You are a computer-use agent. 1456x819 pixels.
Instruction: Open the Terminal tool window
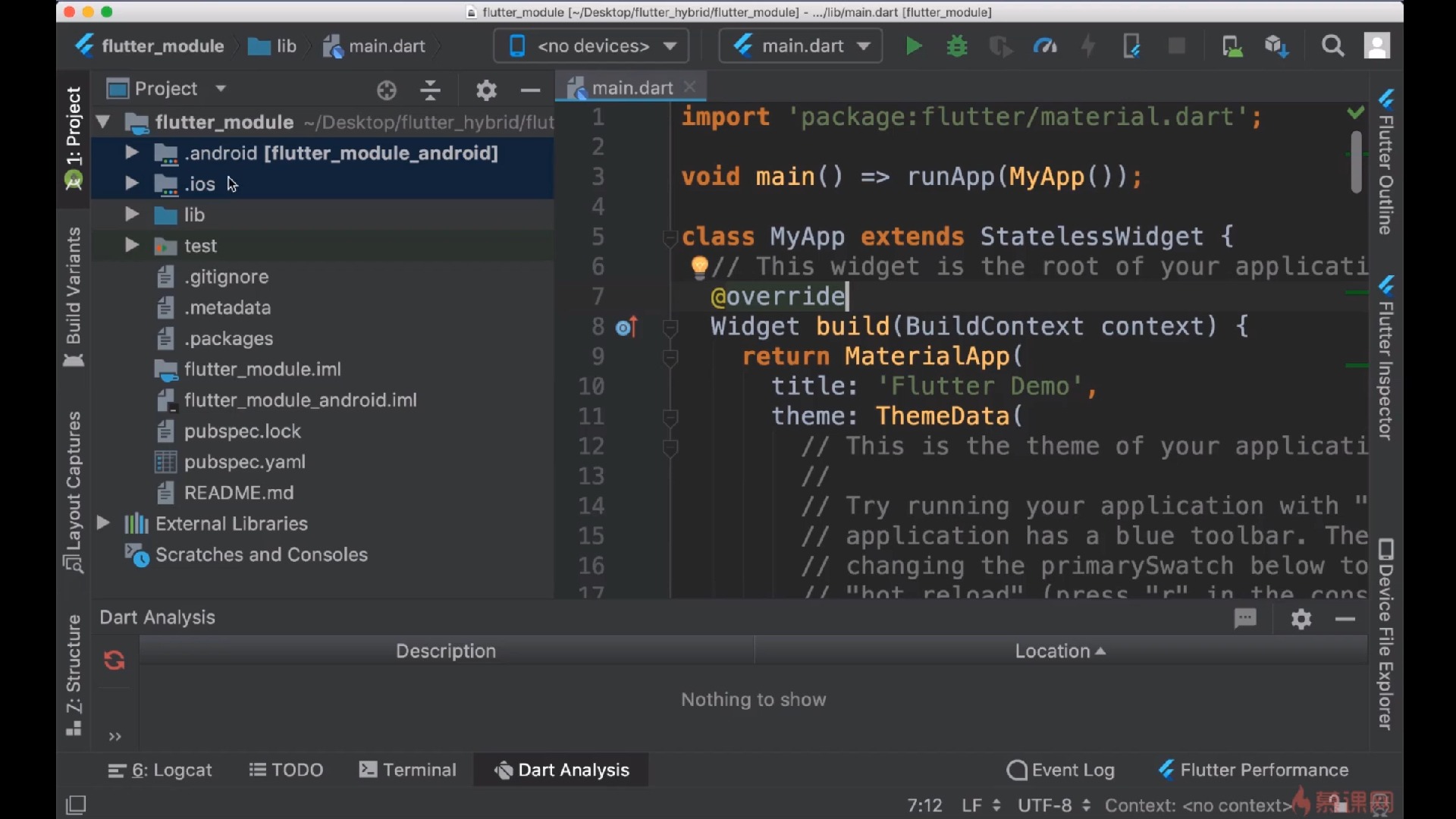pos(408,770)
